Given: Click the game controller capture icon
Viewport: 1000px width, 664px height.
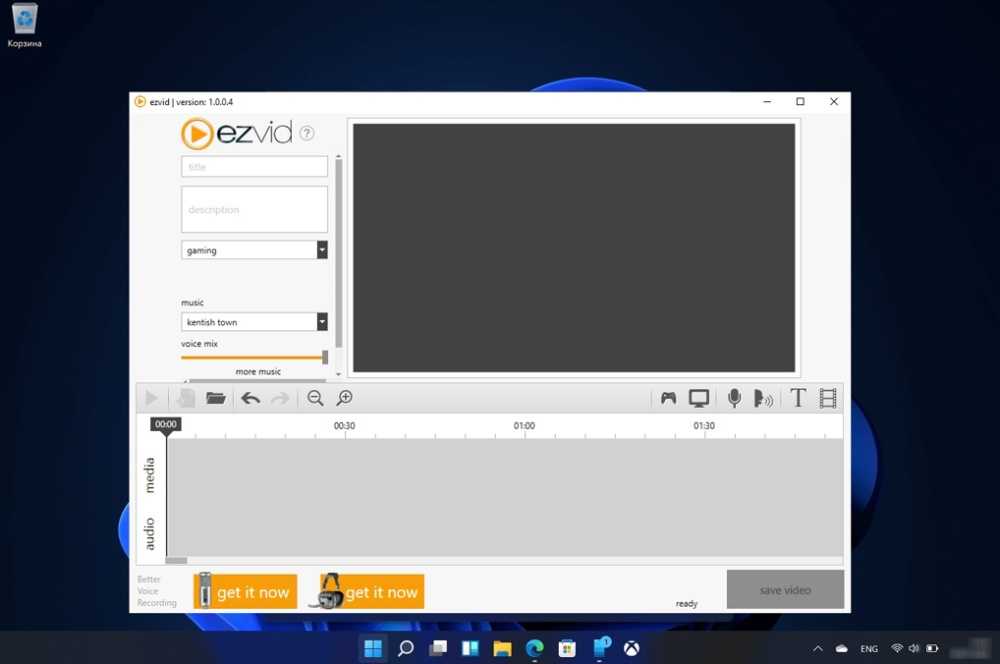Looking at the screenshot, I should pyautogui.click(x=668, y=398).
